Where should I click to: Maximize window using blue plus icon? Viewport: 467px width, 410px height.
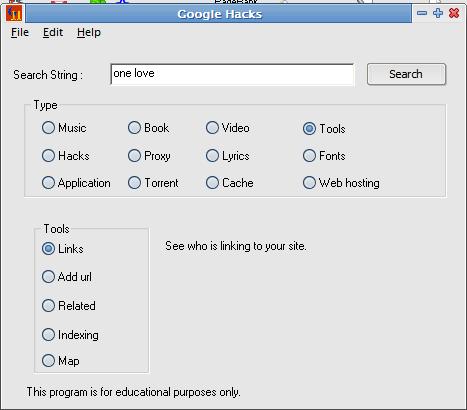pyautogui.click(x=438, y=13)
